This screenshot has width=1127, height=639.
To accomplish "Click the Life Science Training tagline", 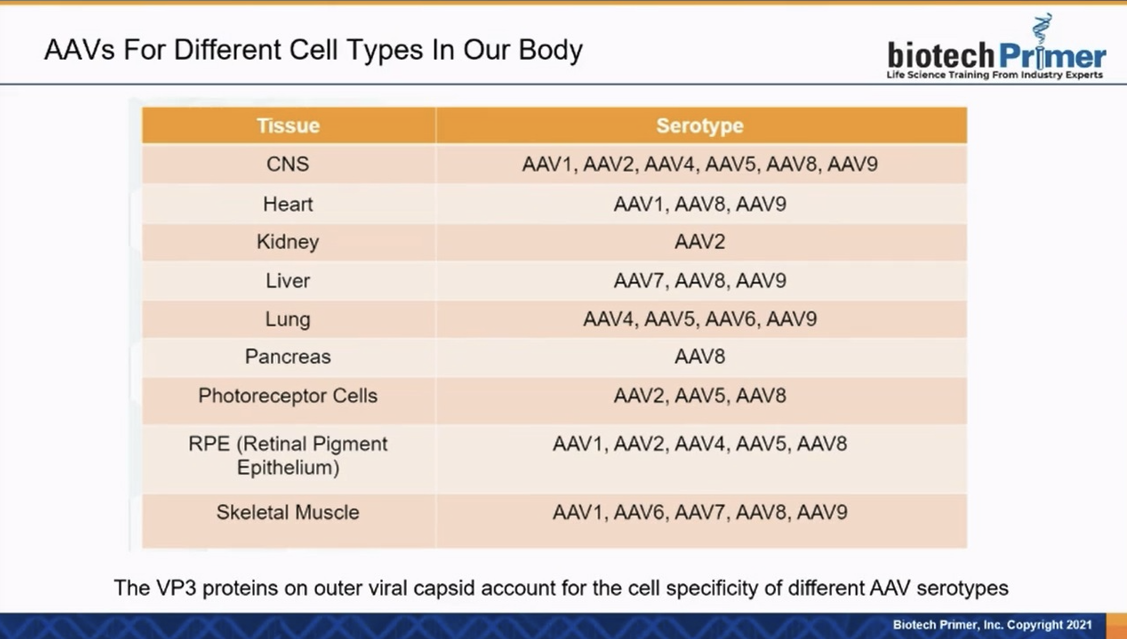I will [x=995, y=75].
